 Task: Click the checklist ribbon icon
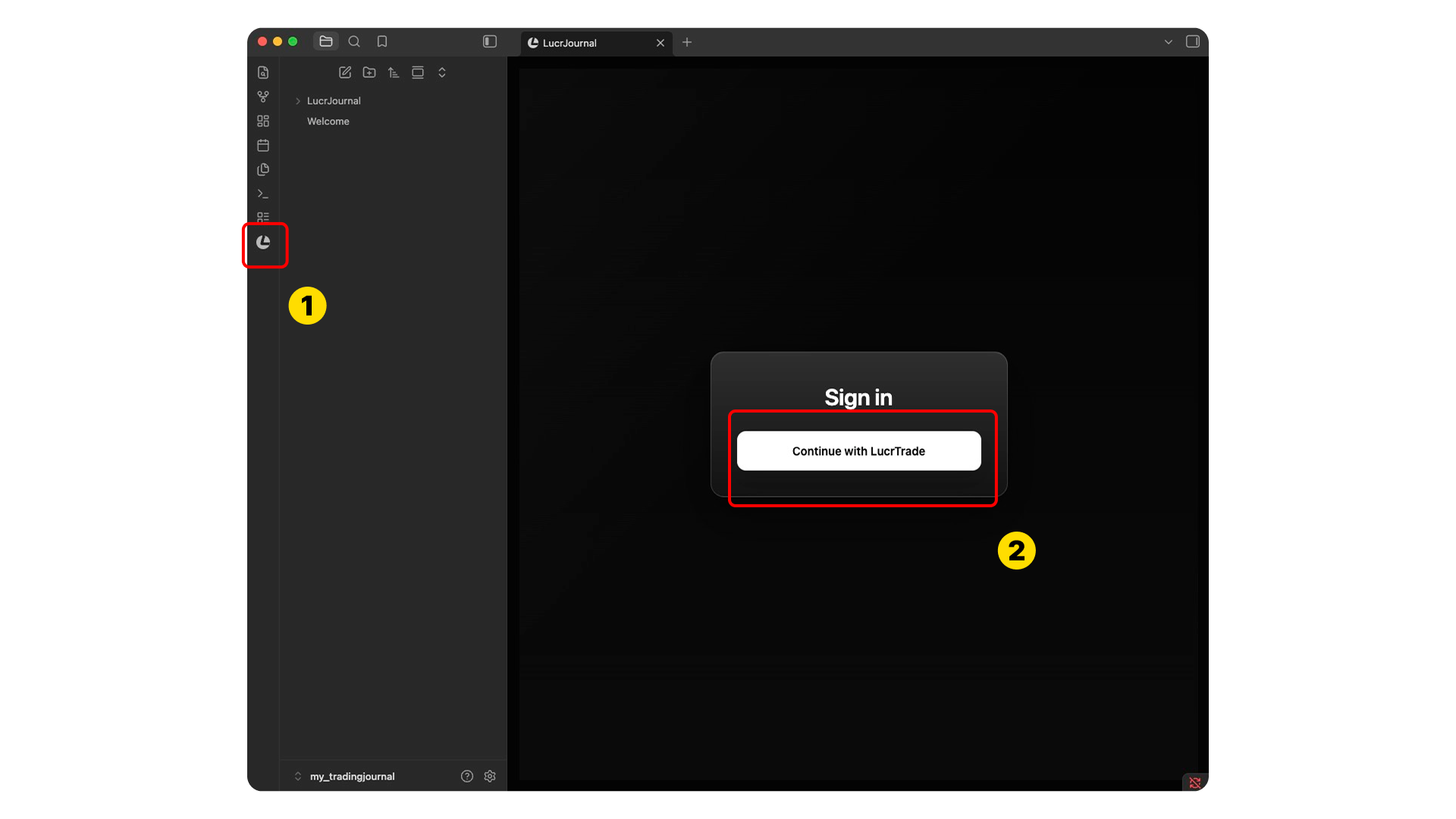click(263, 217)
